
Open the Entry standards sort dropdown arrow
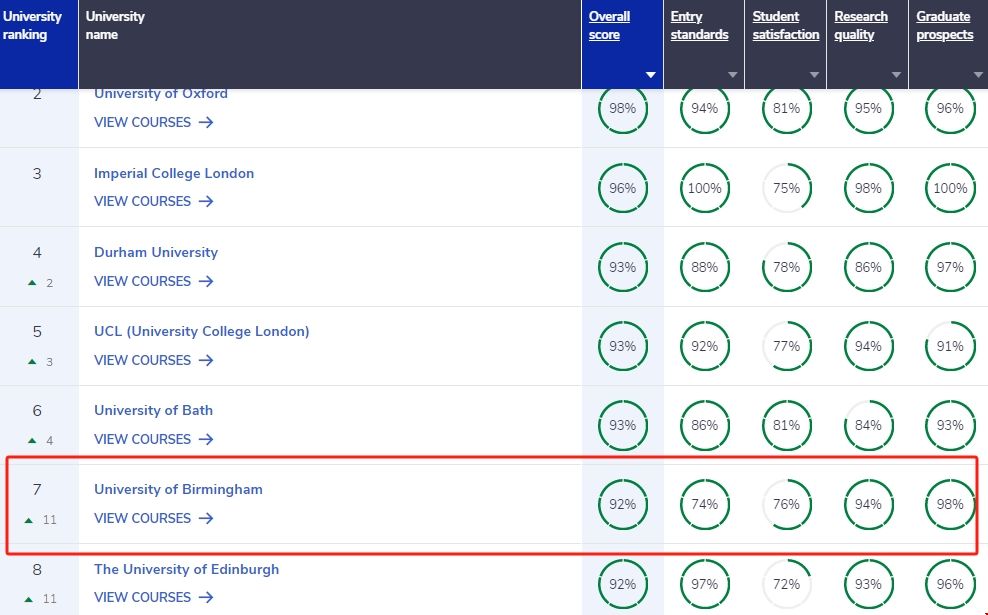tap(733, 75)
